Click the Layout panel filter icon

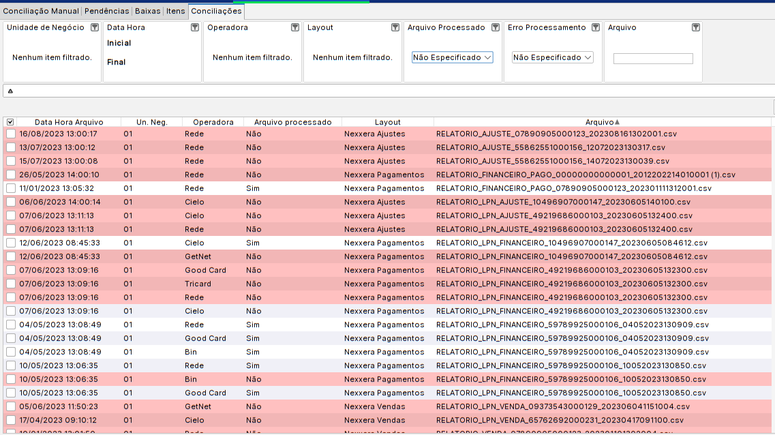[x=395, y=28]
